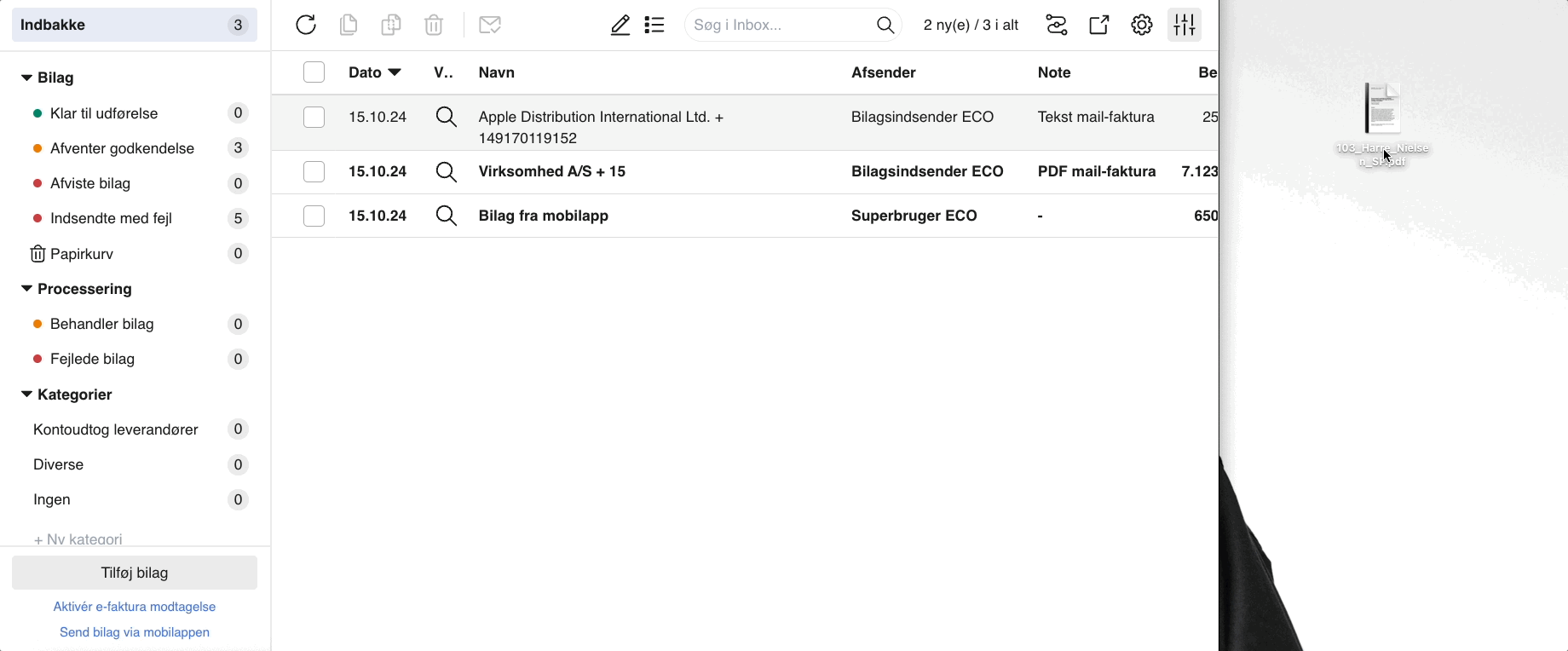Click the pencil edit icon
Image resolution: width=1568 pixels, height=651 pixels.
pos(620,26)
